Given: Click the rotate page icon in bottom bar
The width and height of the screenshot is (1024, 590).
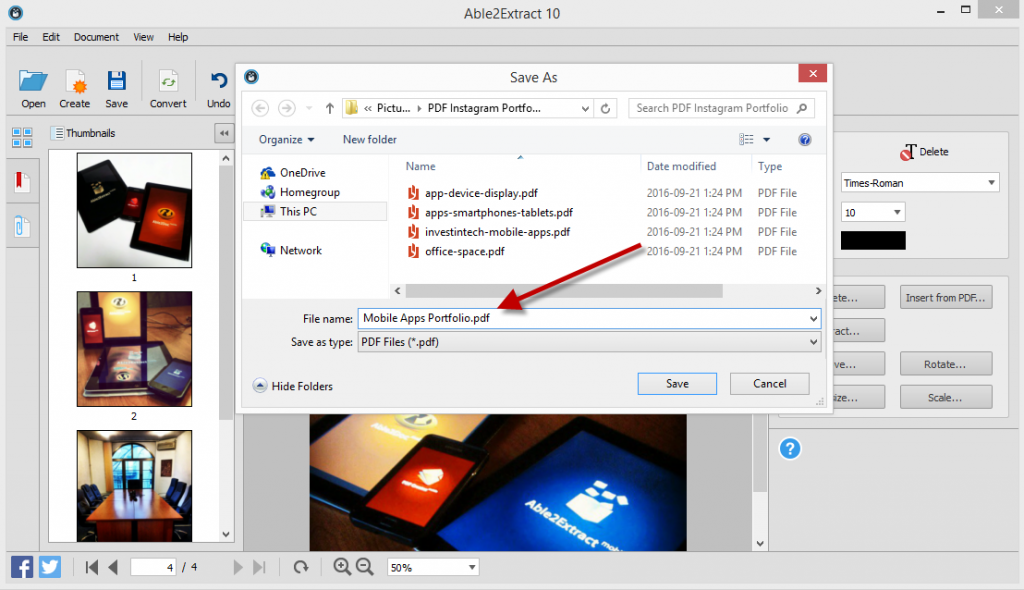Looking at the screenshot, I should coord(300,567).
